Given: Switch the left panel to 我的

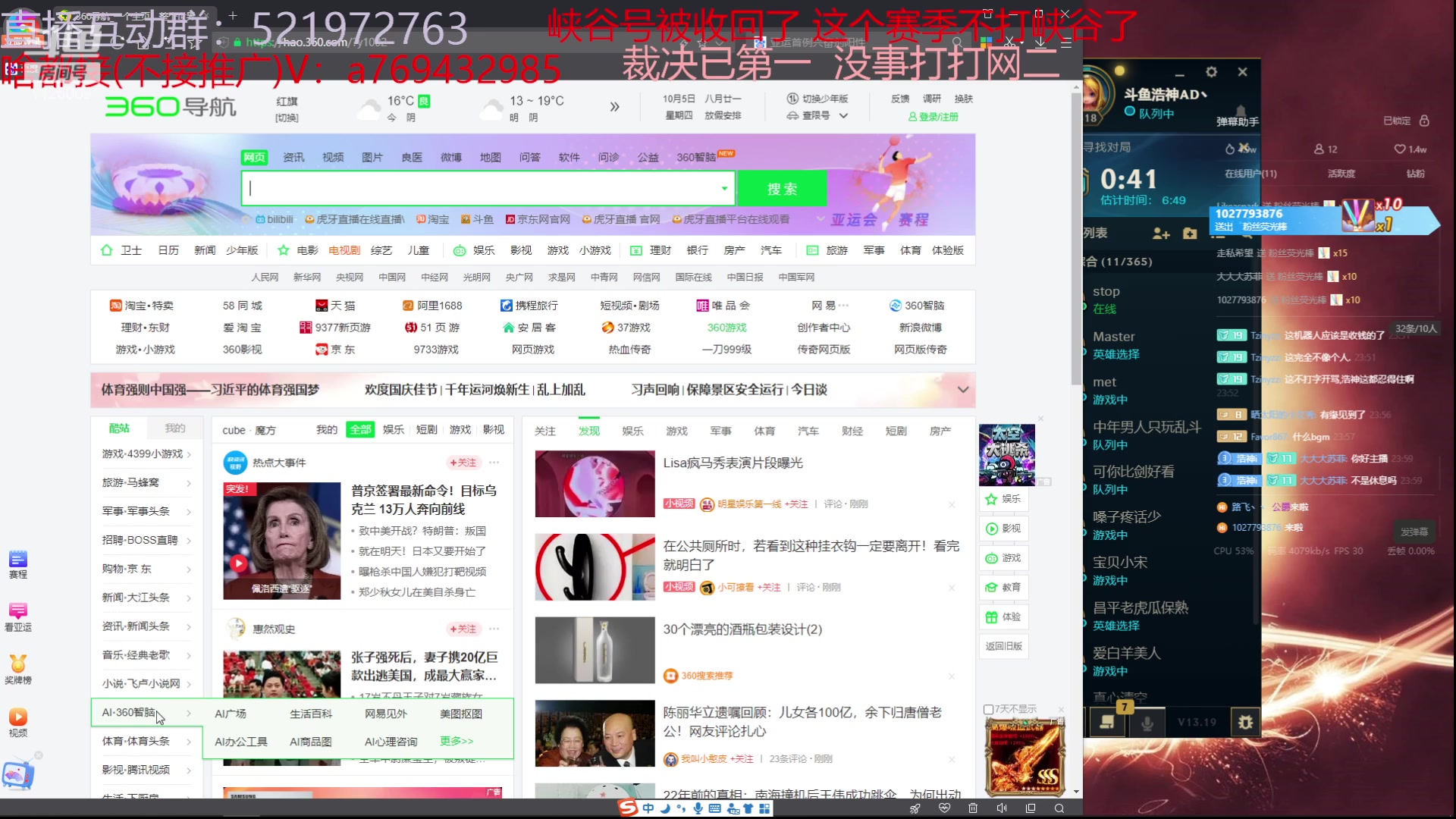Looking at the screenshot, I should click(x=175, y=428).
